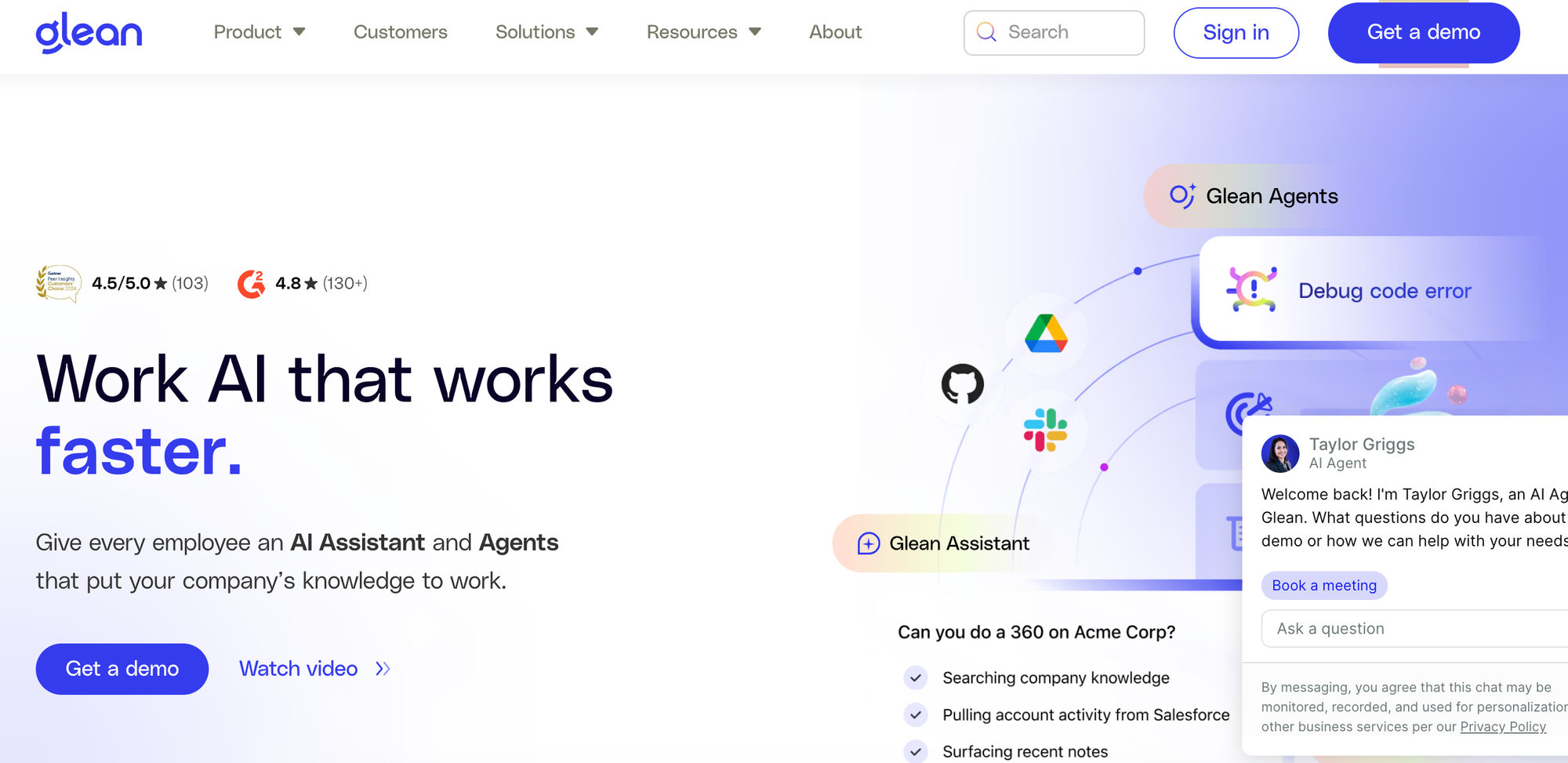Viewport: 1568px width, 763px height.
Task: Click the Debug code error bug icon
Action: (1251, 289)
